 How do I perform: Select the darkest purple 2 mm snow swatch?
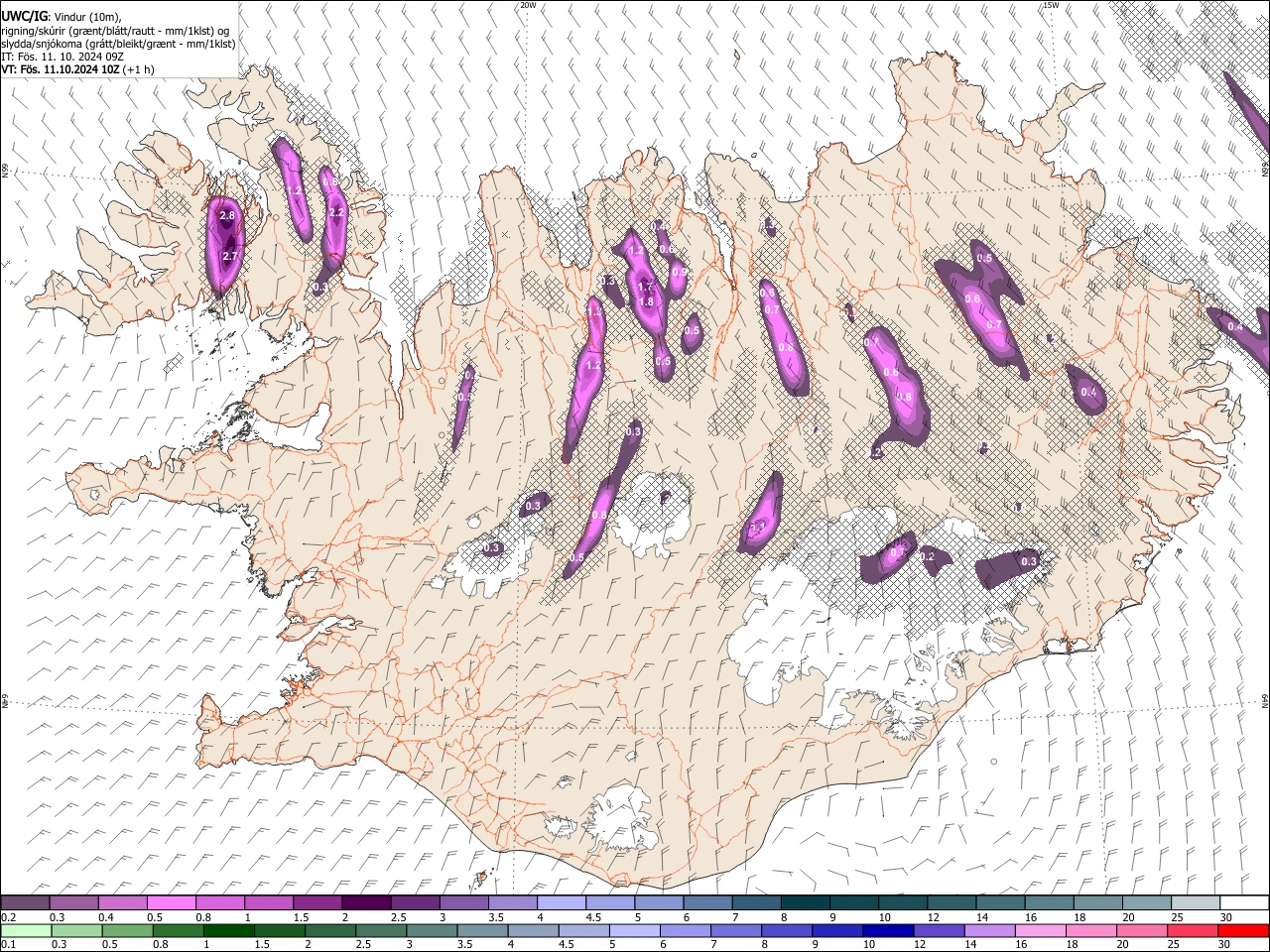(366, 903)
